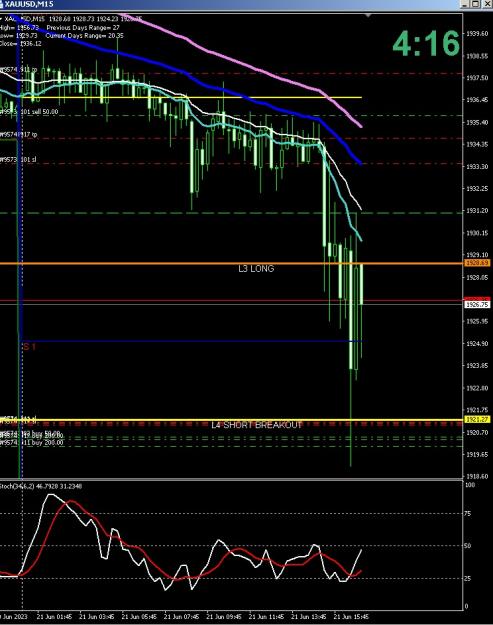Click the 21 Jun 07:45 time axis label
Viewport: 493px width, 625px height.
182,616
